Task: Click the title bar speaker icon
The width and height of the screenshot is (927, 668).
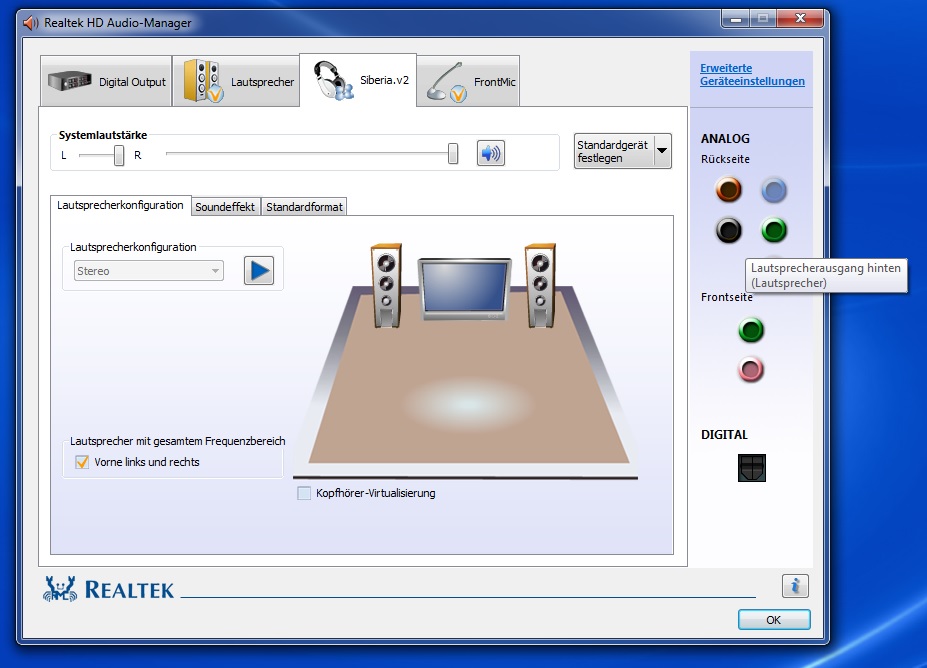Action: click(x=31, y=23)
